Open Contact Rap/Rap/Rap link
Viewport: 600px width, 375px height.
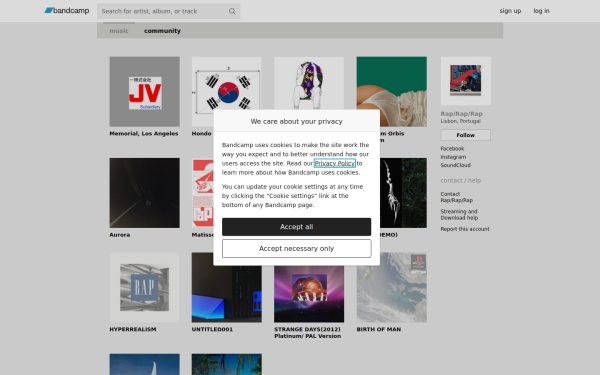(x=457, y=197)
